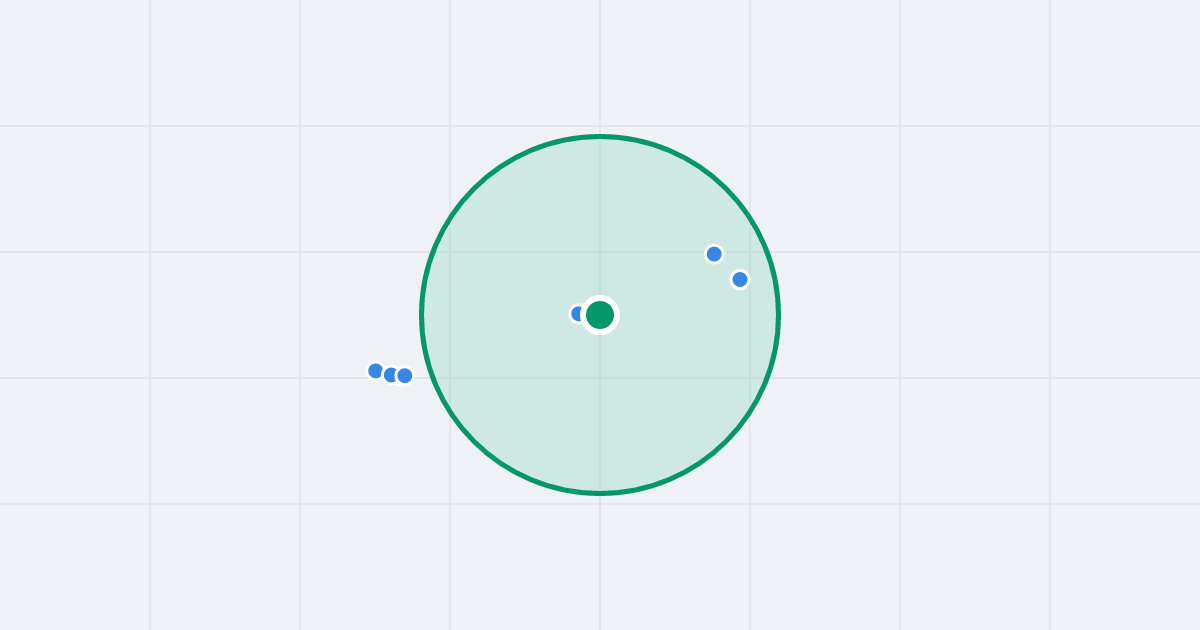Click empty map left of the three-dot cluster
The height and width of the screenshot is (630, 1200).
tap(250, 371)
